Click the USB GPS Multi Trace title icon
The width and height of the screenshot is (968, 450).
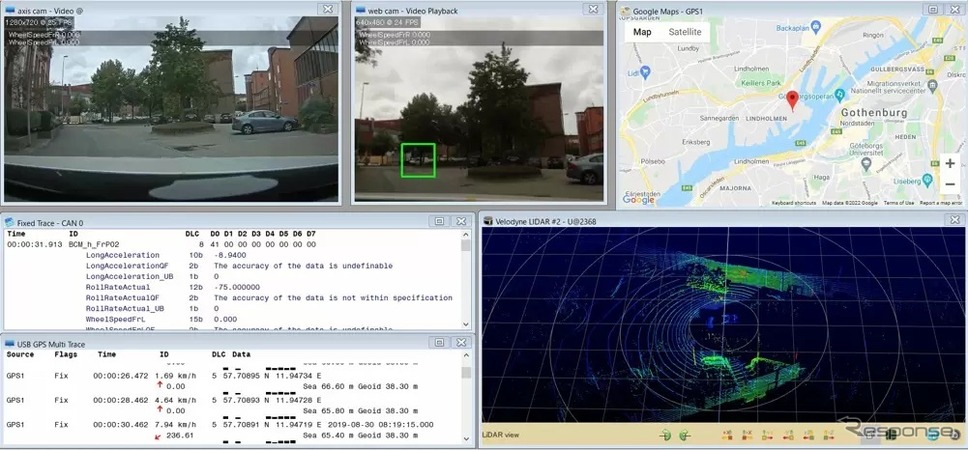(10, 344)
